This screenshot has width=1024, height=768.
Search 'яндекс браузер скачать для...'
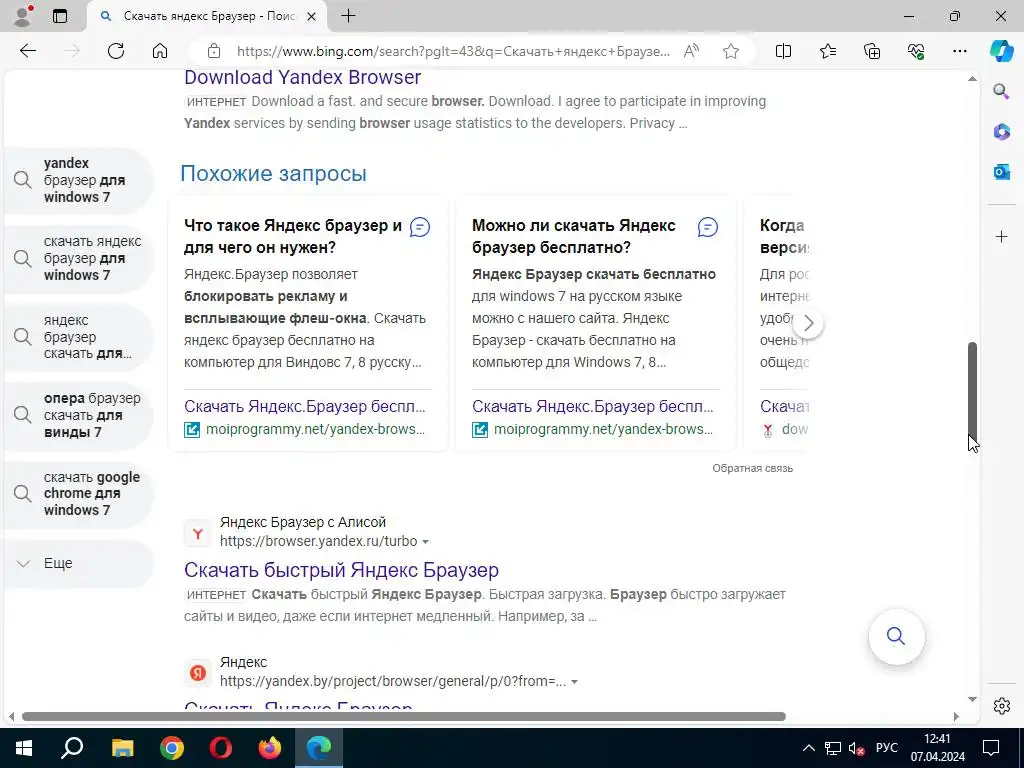click(78, 337)
